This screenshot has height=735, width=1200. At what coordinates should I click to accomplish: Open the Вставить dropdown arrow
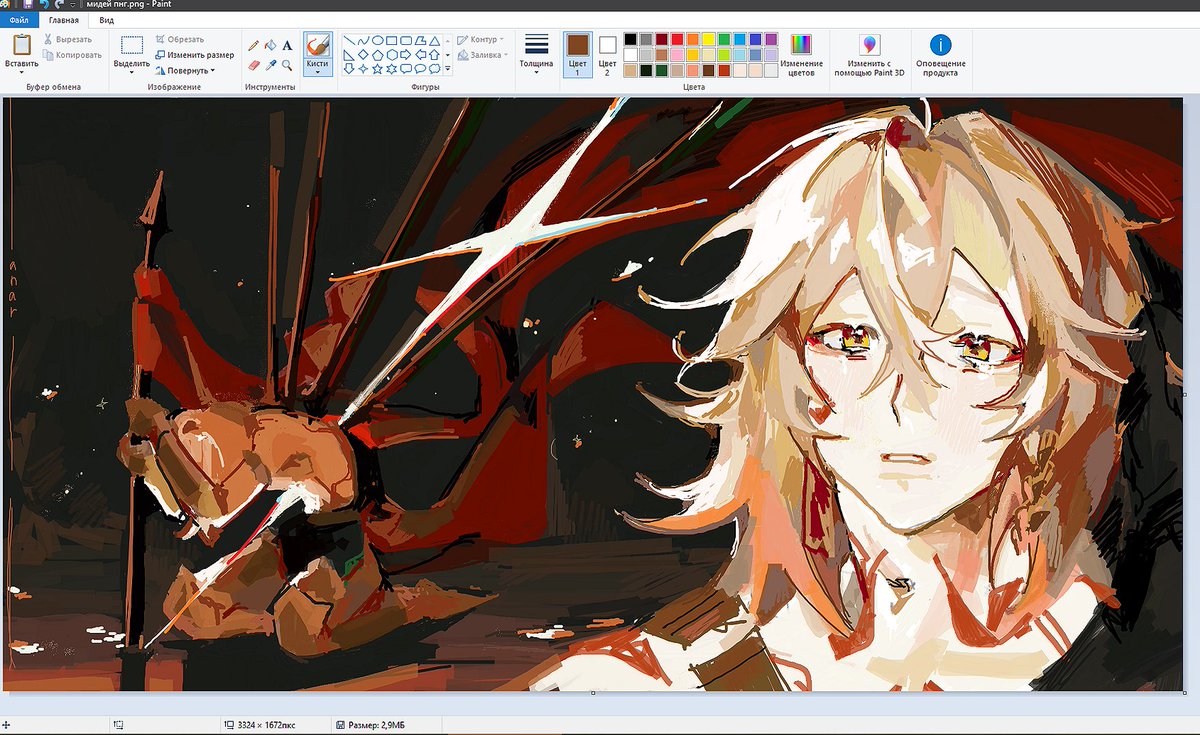click(22, 72)
